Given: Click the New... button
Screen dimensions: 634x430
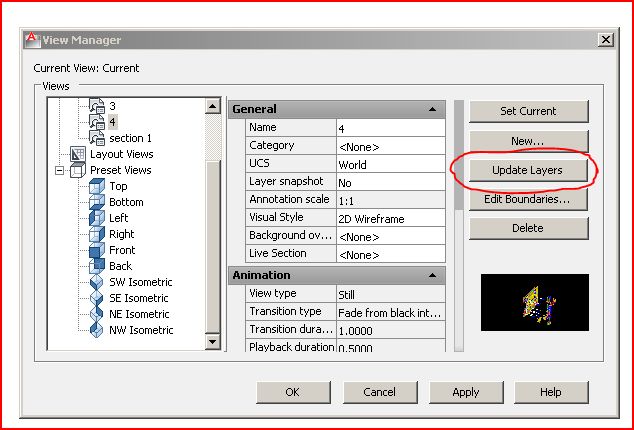Looking at the screenshot, I should 528,141.
